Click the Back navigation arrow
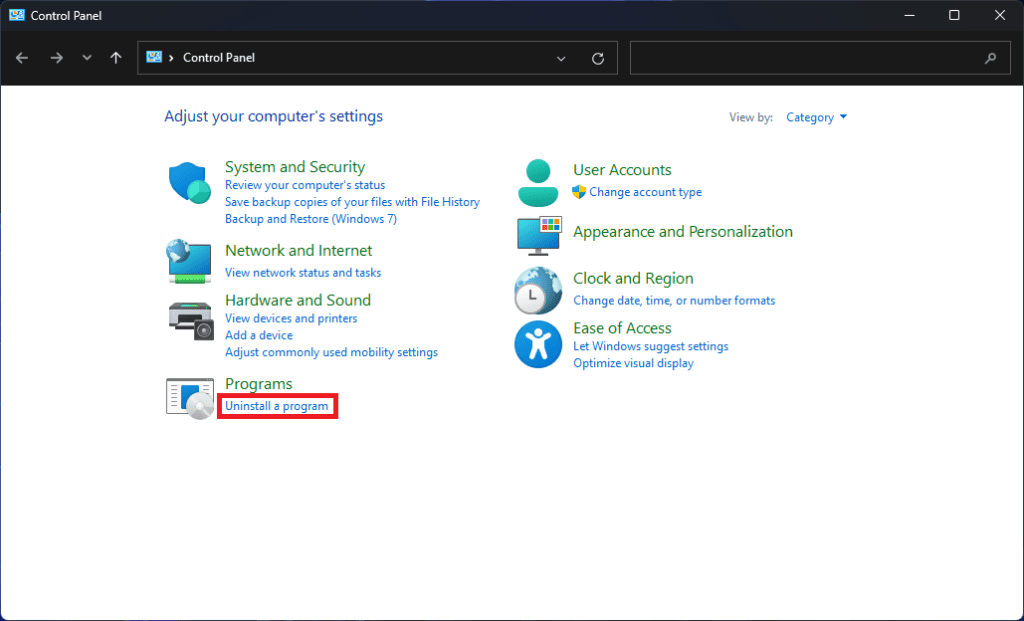The height and width of the screenshot is (621, 1024). pyautogui.click(x=22, y=58)
